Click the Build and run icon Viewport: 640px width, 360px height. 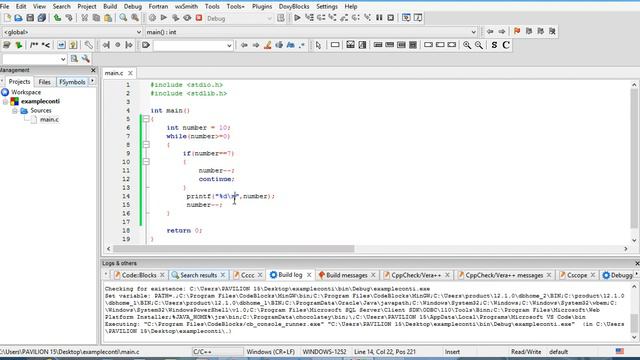176,18
